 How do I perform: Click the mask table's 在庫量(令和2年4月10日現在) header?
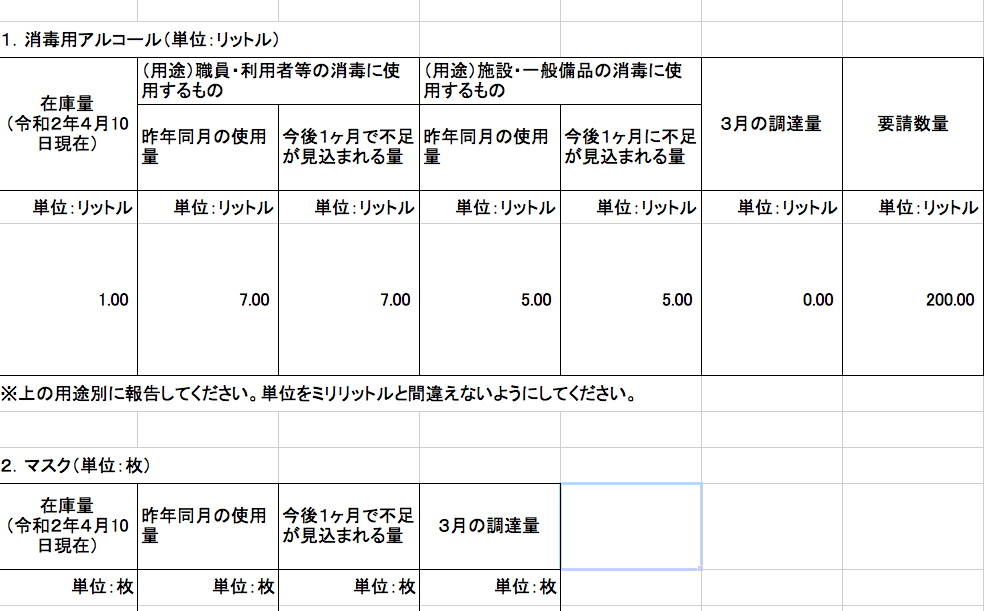click(x=68, y=526)
